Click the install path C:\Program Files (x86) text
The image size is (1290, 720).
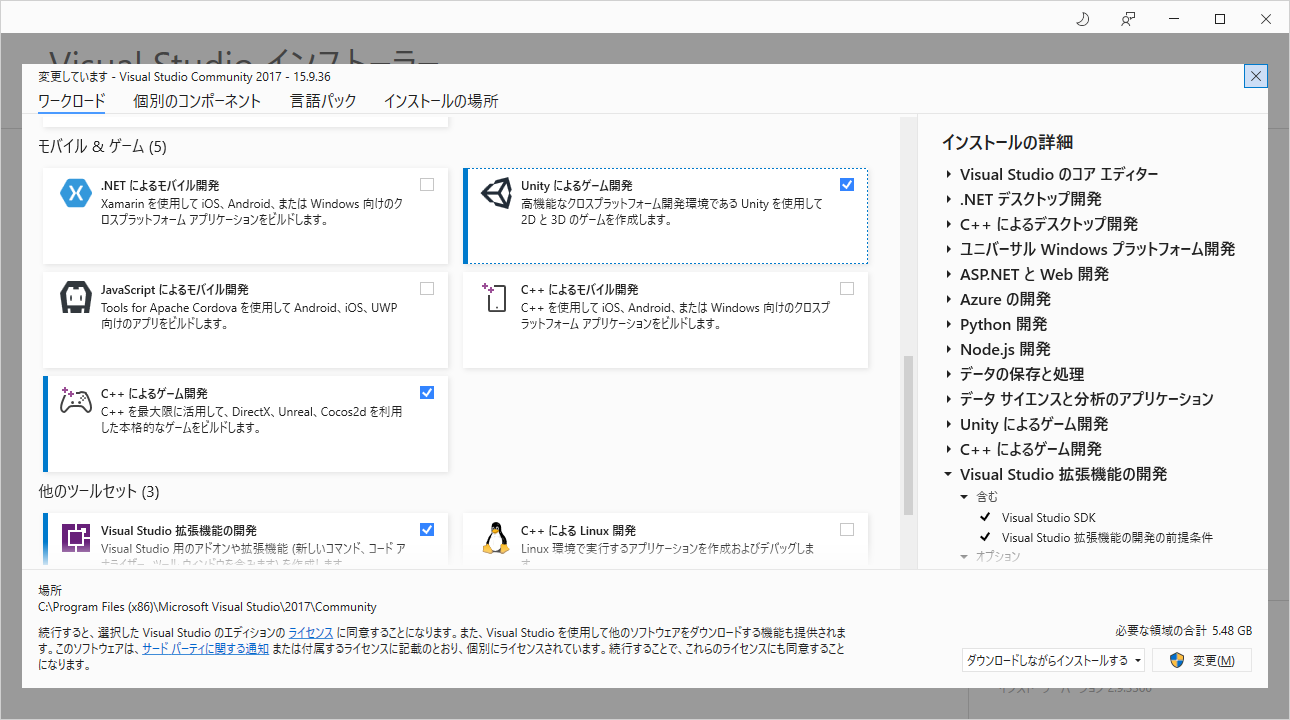click(x=207, y=606)
